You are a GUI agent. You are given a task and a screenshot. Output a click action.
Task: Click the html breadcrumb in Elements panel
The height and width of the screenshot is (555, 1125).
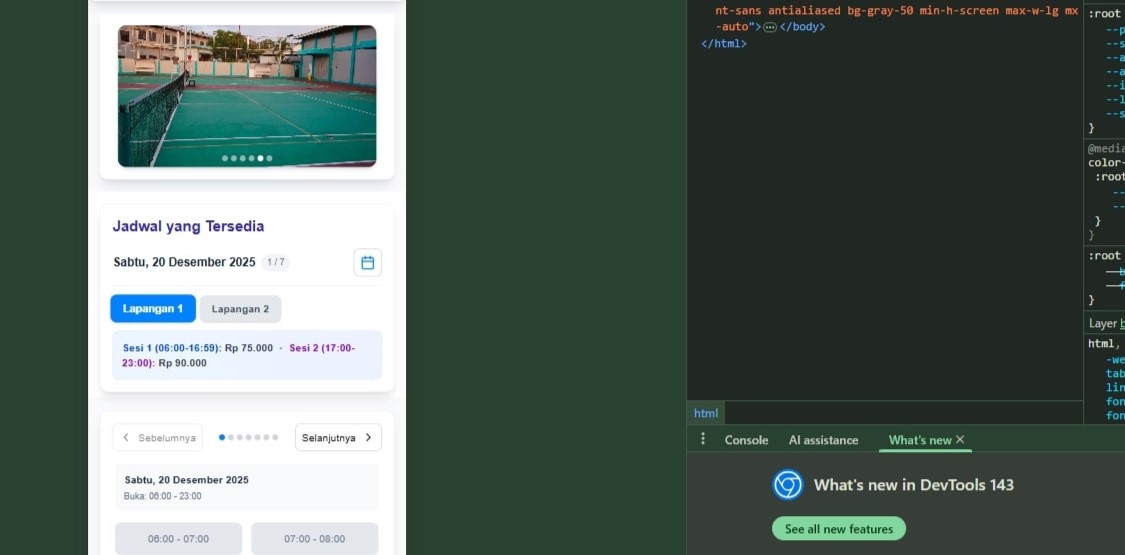(706, 413)
